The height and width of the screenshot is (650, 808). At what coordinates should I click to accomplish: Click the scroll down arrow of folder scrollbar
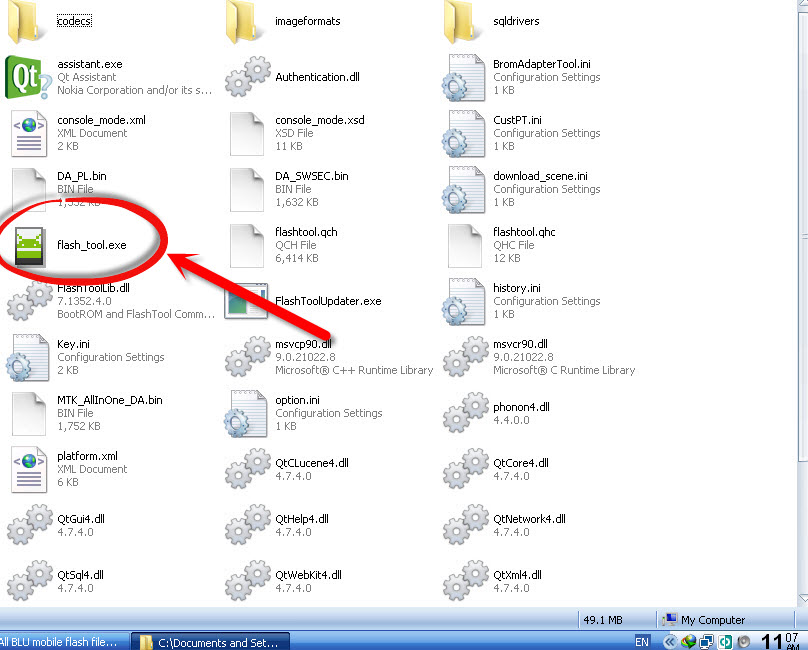pos(803,598)
